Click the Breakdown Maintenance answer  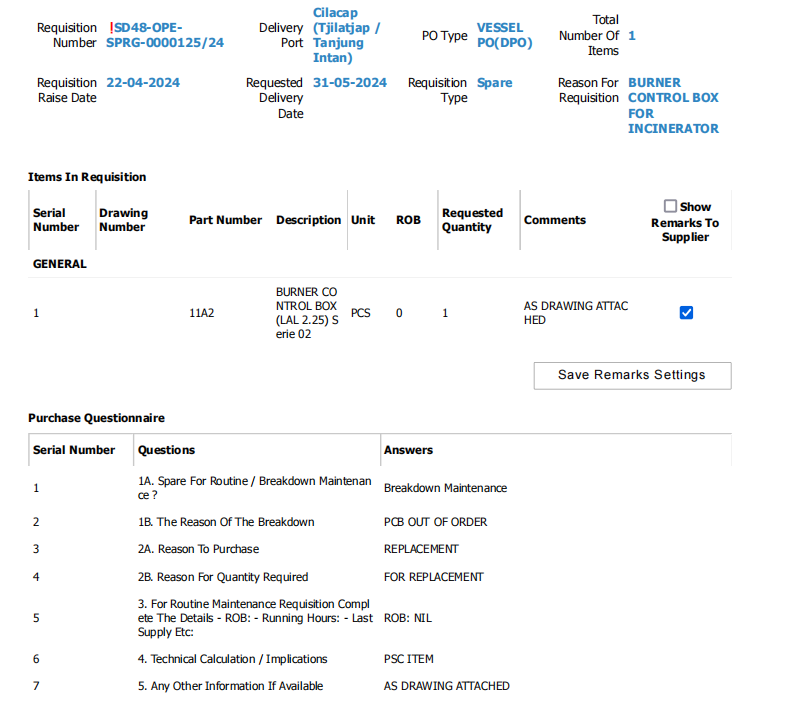(x=445, y=488)
